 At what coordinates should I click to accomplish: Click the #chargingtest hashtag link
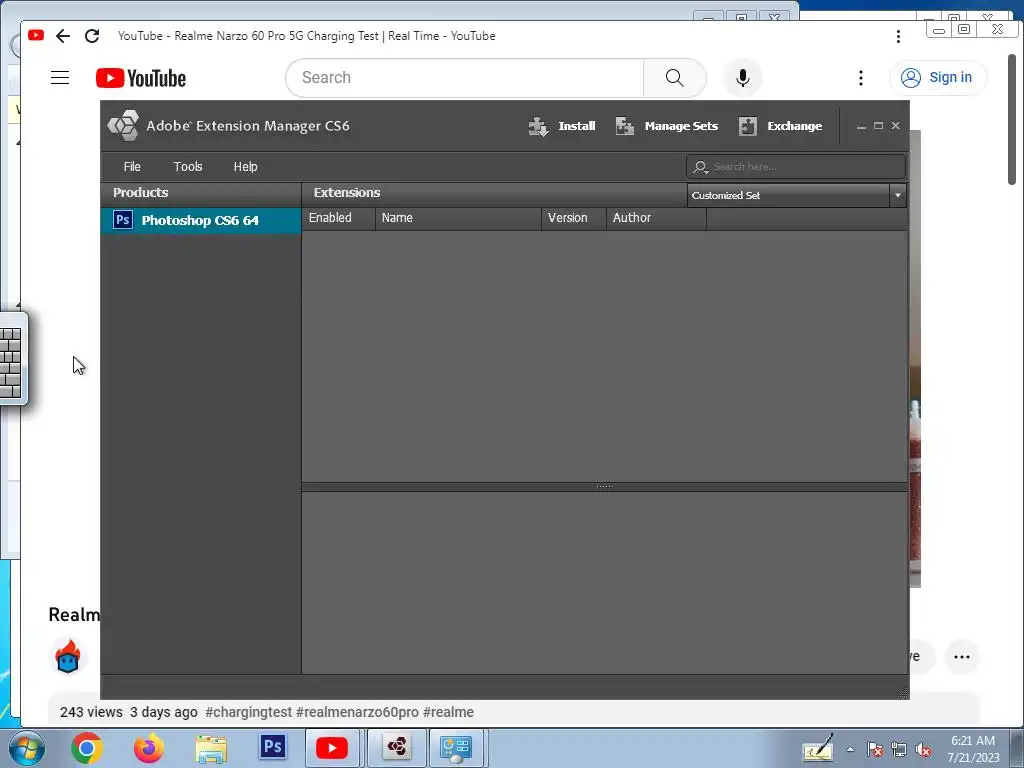click(x=248, y=712)
